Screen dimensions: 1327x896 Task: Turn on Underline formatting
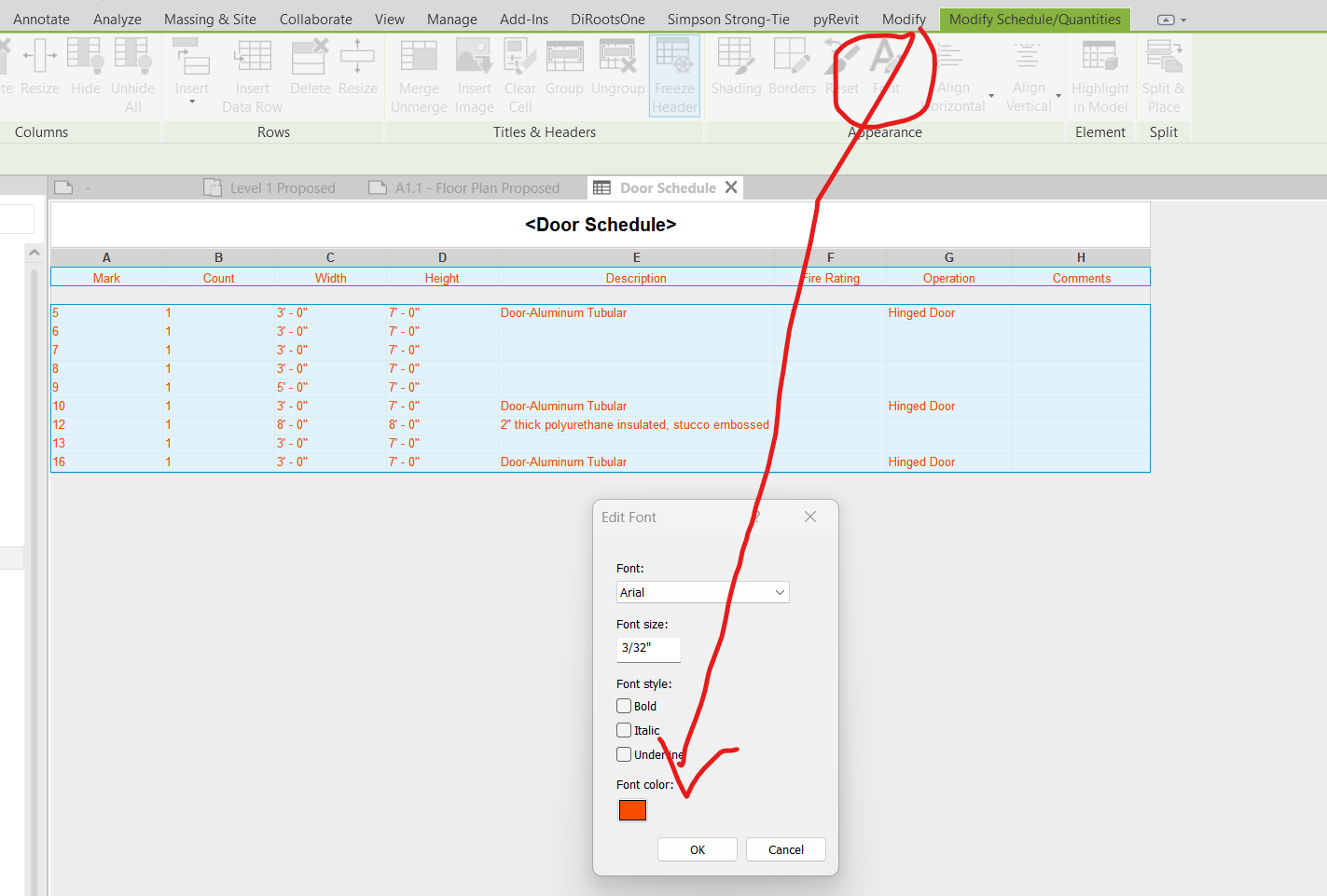624,754
